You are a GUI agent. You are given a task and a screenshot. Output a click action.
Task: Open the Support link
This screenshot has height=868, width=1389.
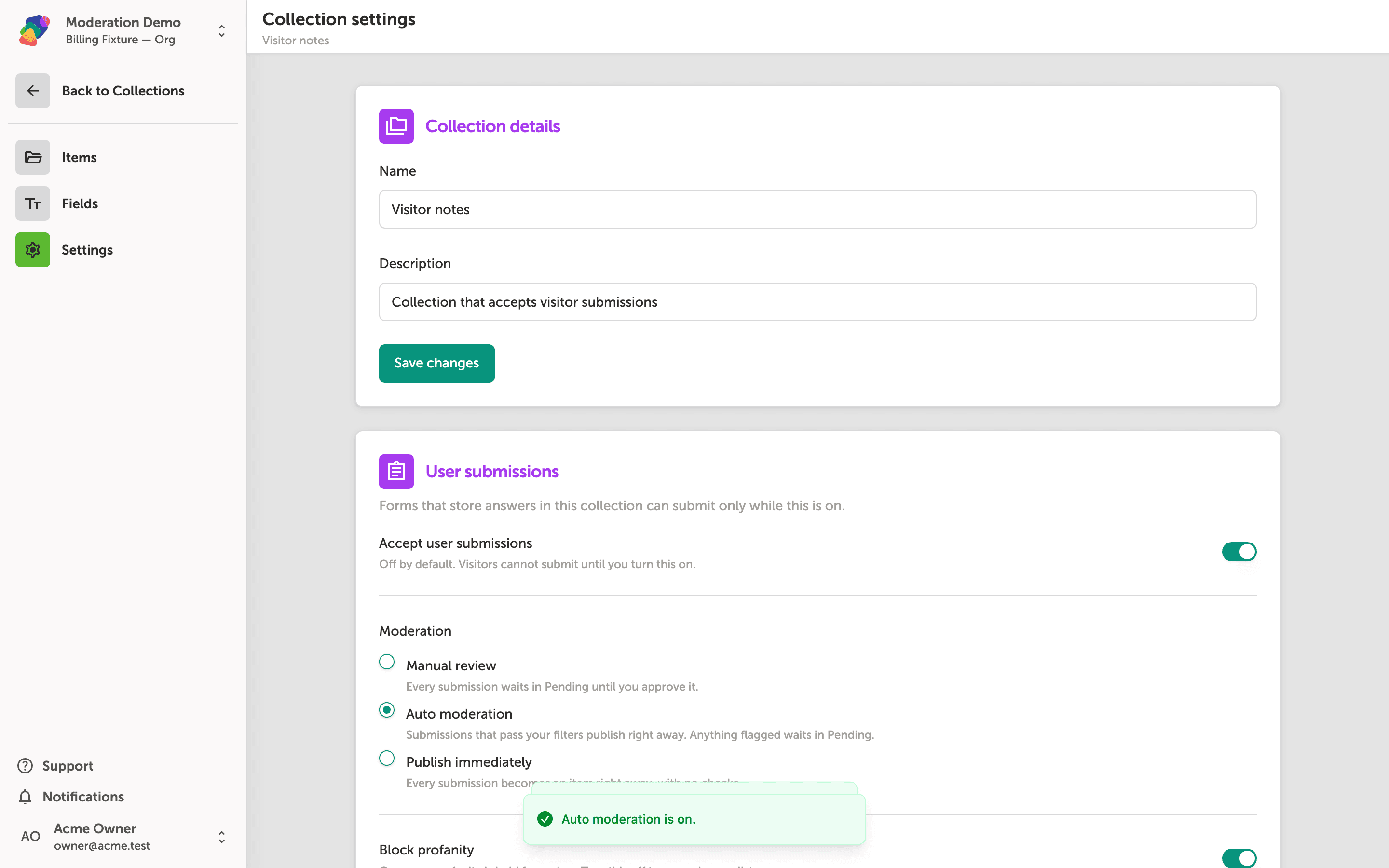pos(67,766)
